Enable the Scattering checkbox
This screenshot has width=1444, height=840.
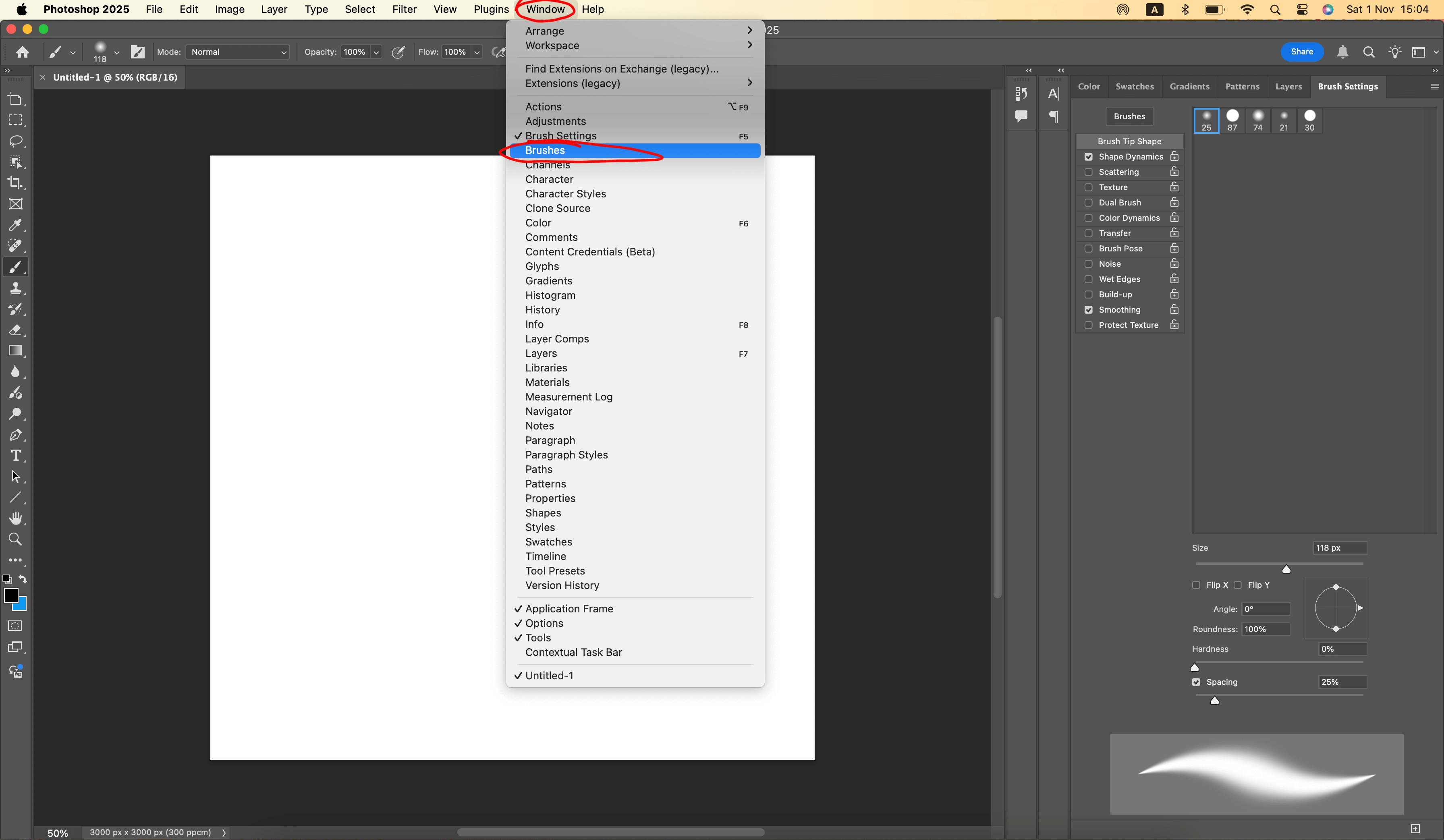coord(1088,172)
